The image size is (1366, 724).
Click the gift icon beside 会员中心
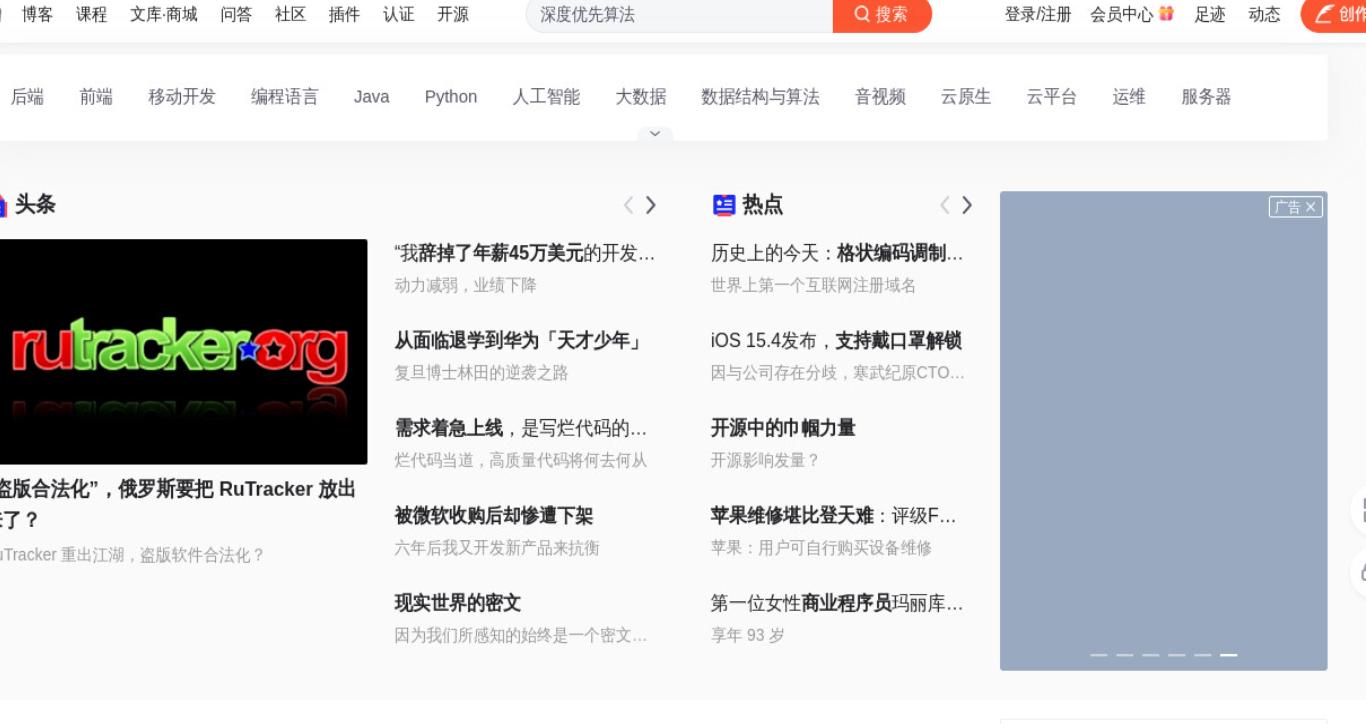tap(1166, 14)
